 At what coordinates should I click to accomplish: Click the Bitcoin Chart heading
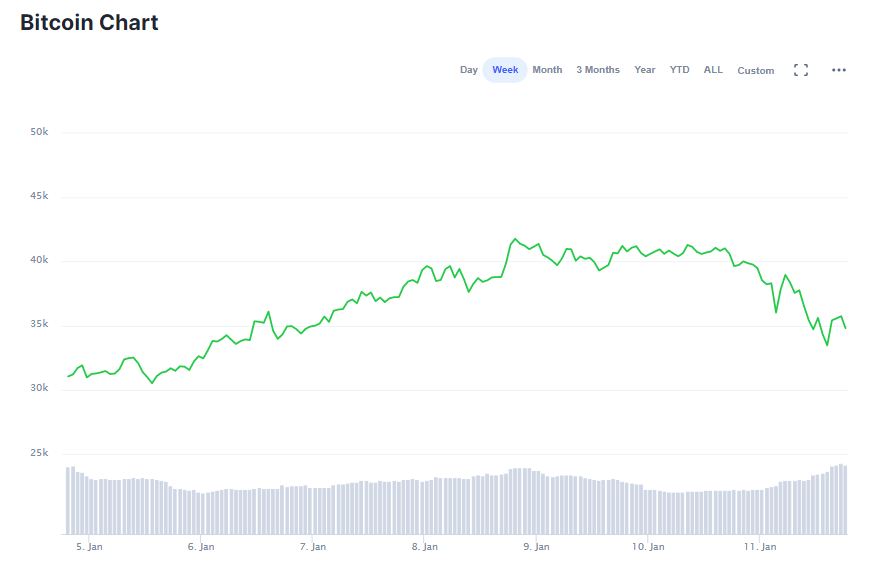pos(89,23)
